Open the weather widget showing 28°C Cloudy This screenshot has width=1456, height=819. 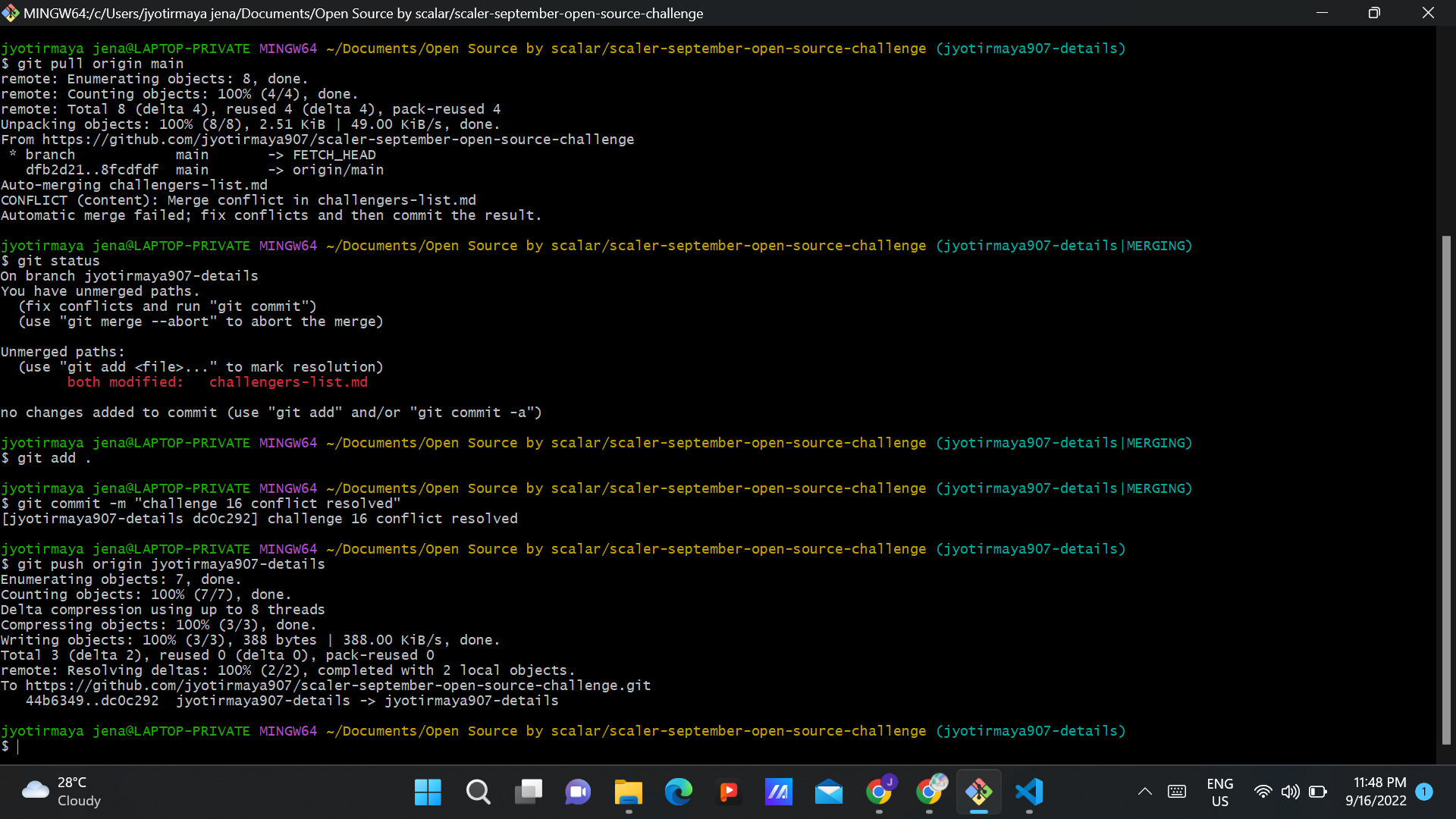click(x=61, y=792)
